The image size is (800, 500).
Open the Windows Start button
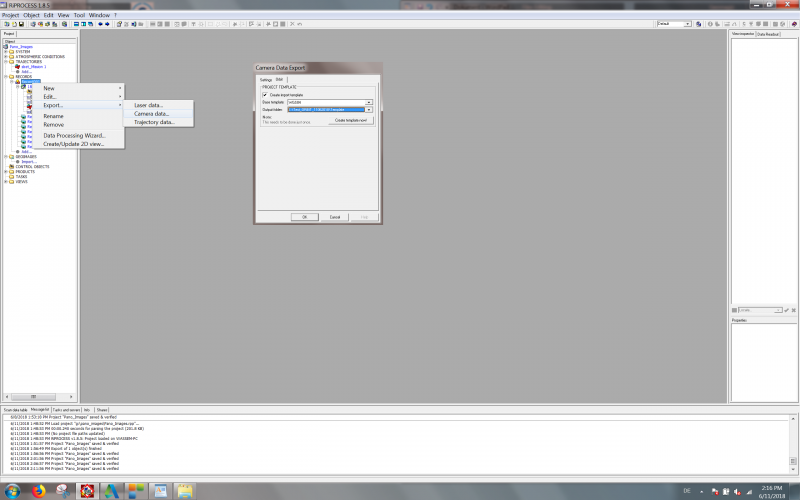point(12,491)
